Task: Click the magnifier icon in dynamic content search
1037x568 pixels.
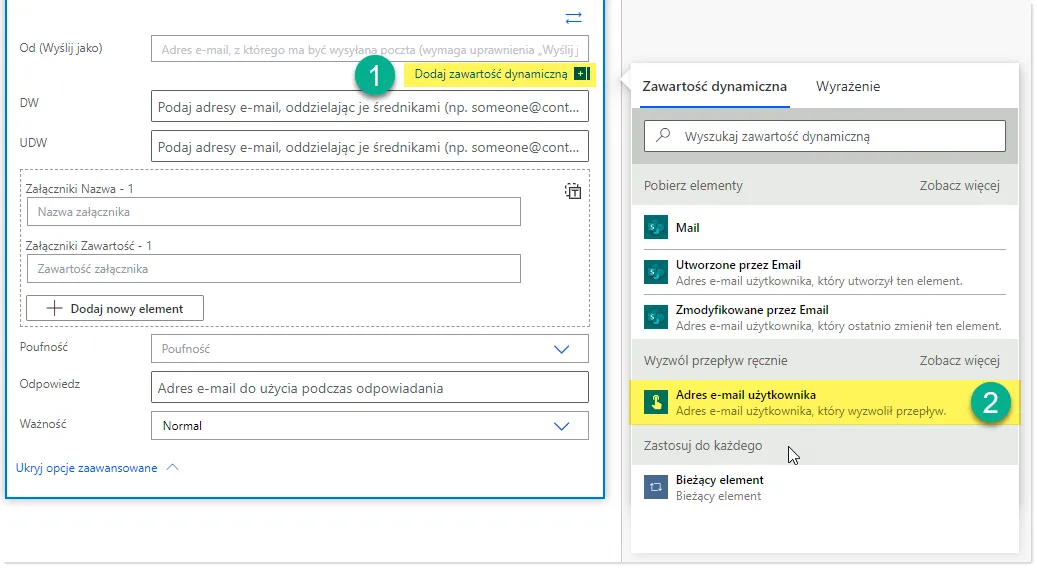Action: [x=663, y=136]
